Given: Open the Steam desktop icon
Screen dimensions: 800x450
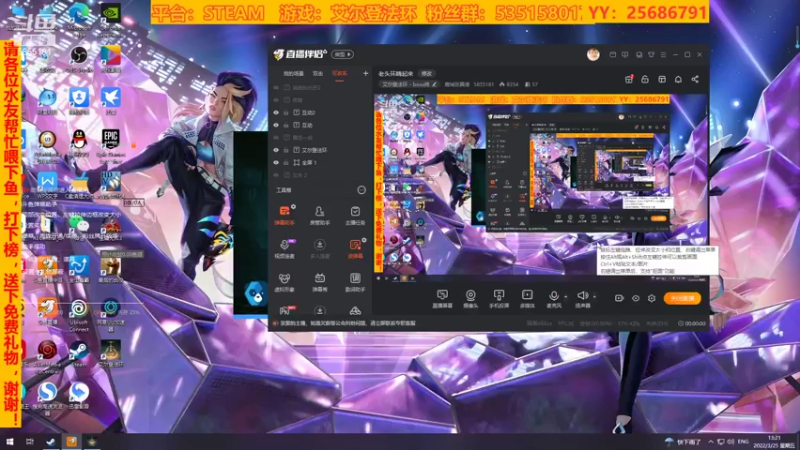Looking at the screenshot, I should [79, 354].
